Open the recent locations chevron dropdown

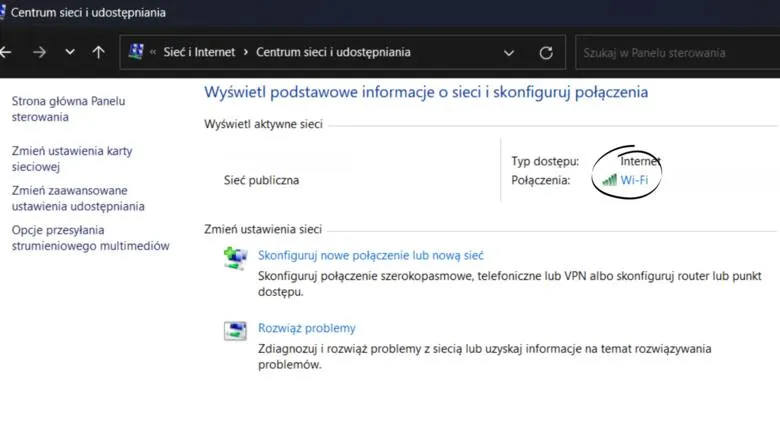click(69, 52)
